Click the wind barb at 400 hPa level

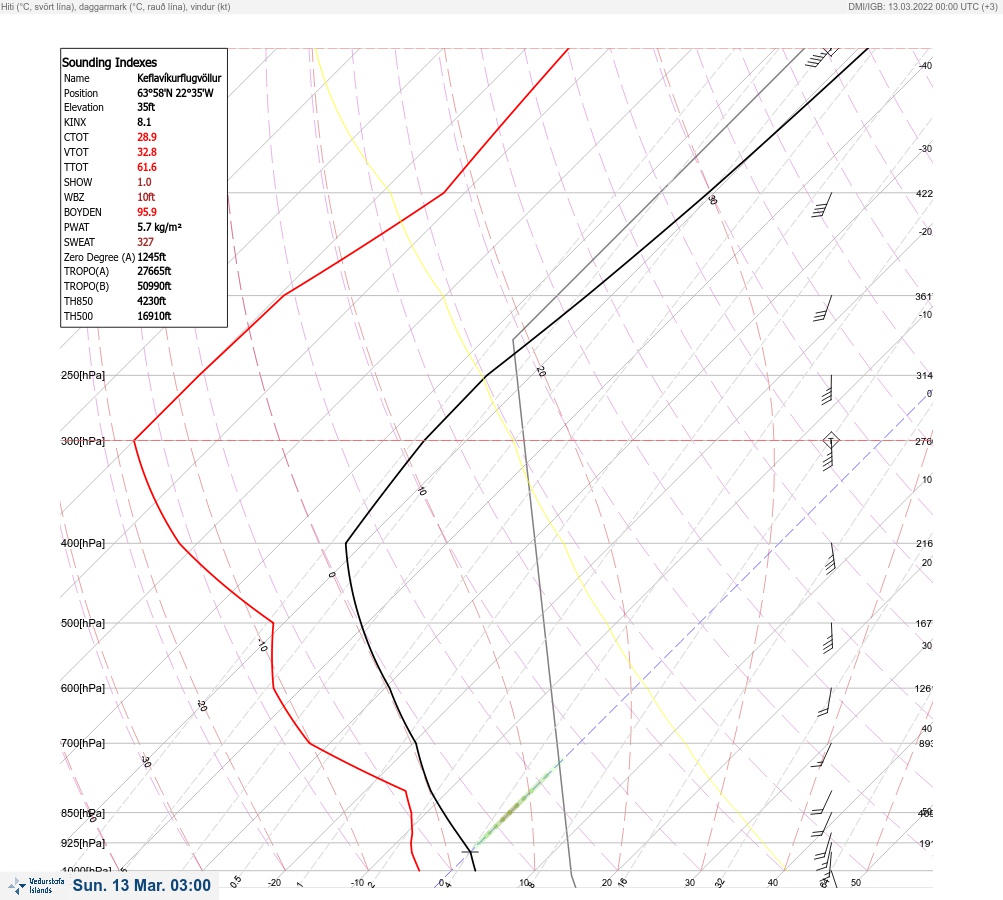[x=830, y=558]
